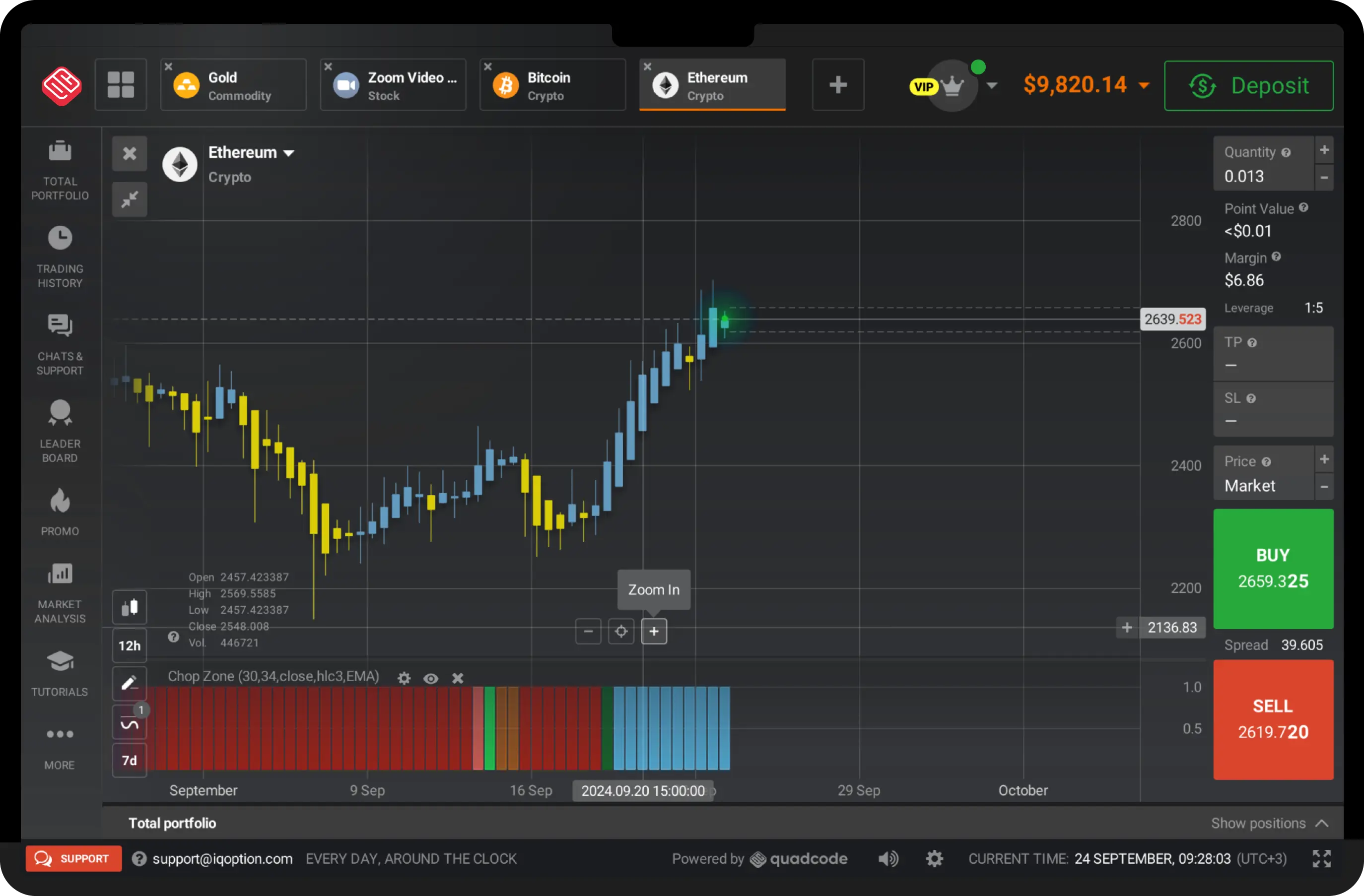Open the Total Portfolio briefcase icon
Viewport: 1364px width, 896px height.
click(60, 151)
